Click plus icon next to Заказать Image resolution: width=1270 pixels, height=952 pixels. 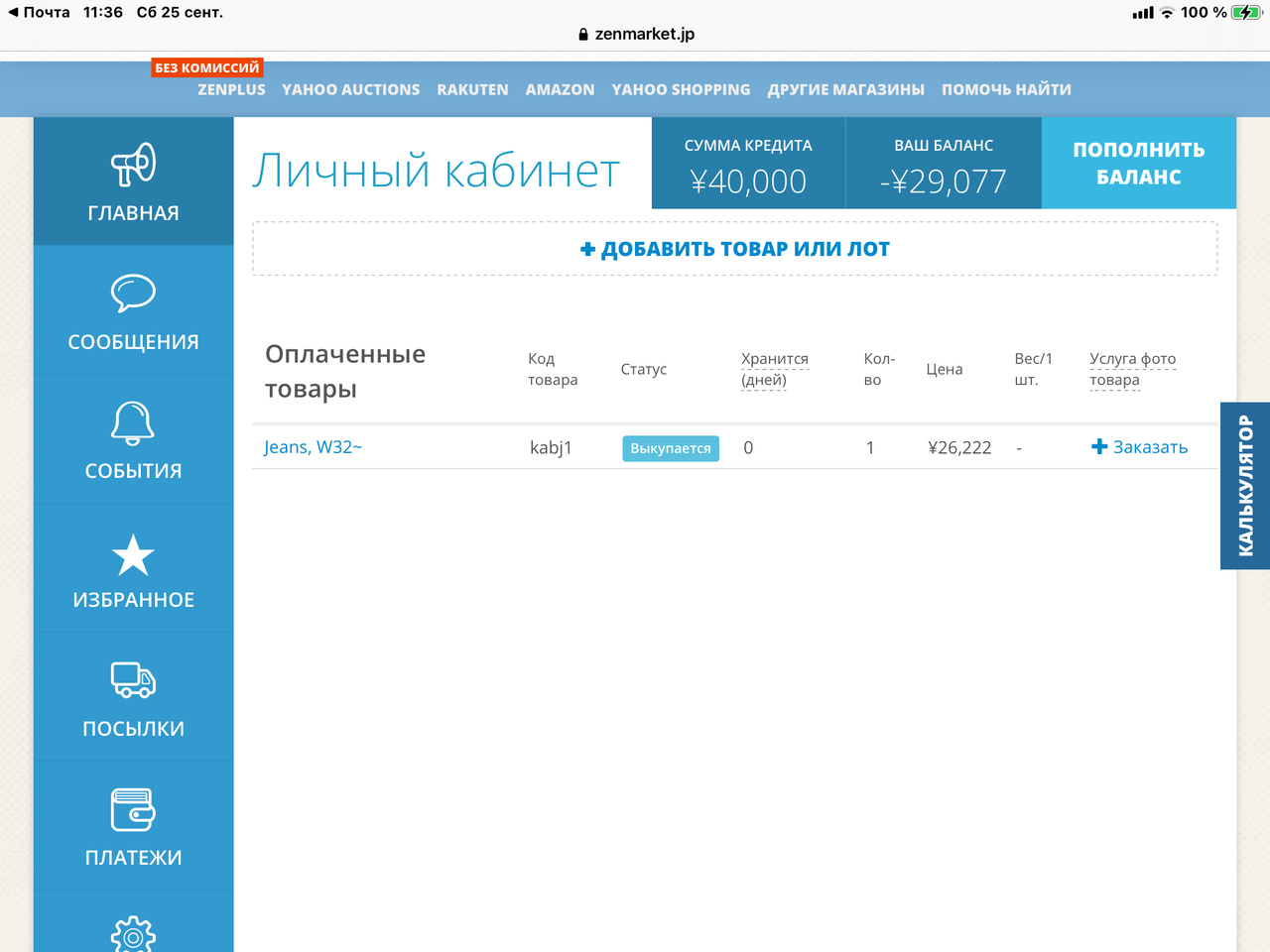point(1099,447)
